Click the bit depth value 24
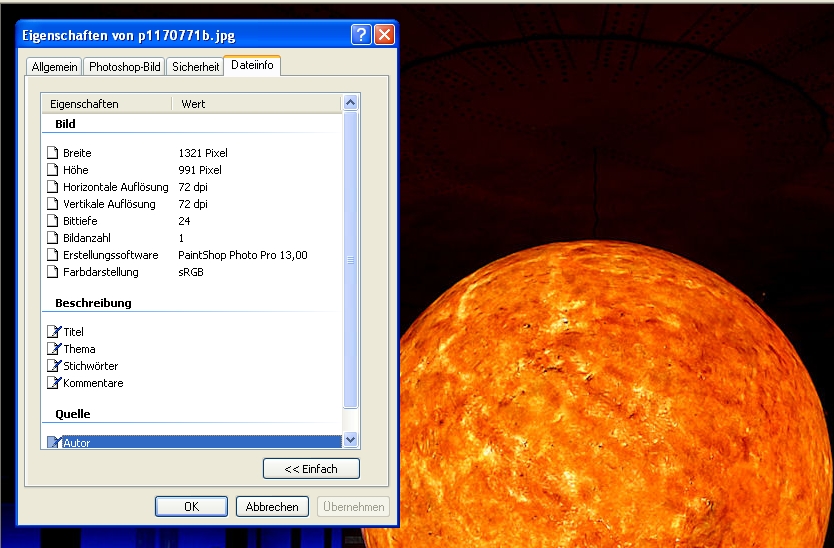 point(184,221)
